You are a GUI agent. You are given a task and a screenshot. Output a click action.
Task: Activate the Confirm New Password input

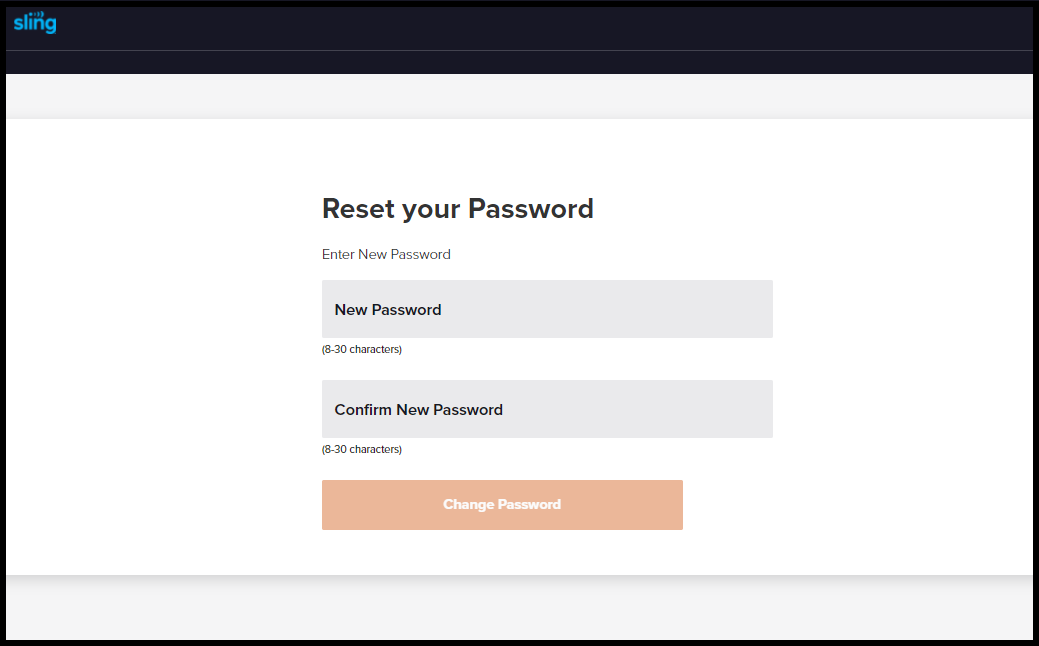(546, 409)
